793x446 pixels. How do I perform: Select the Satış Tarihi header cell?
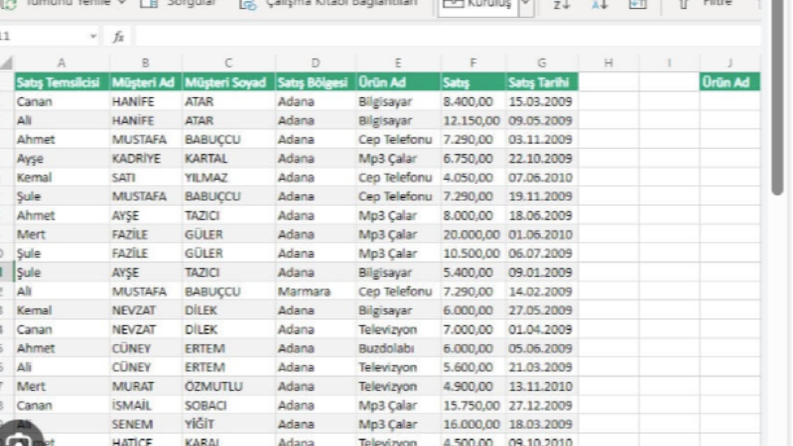(x=542, y=82)
